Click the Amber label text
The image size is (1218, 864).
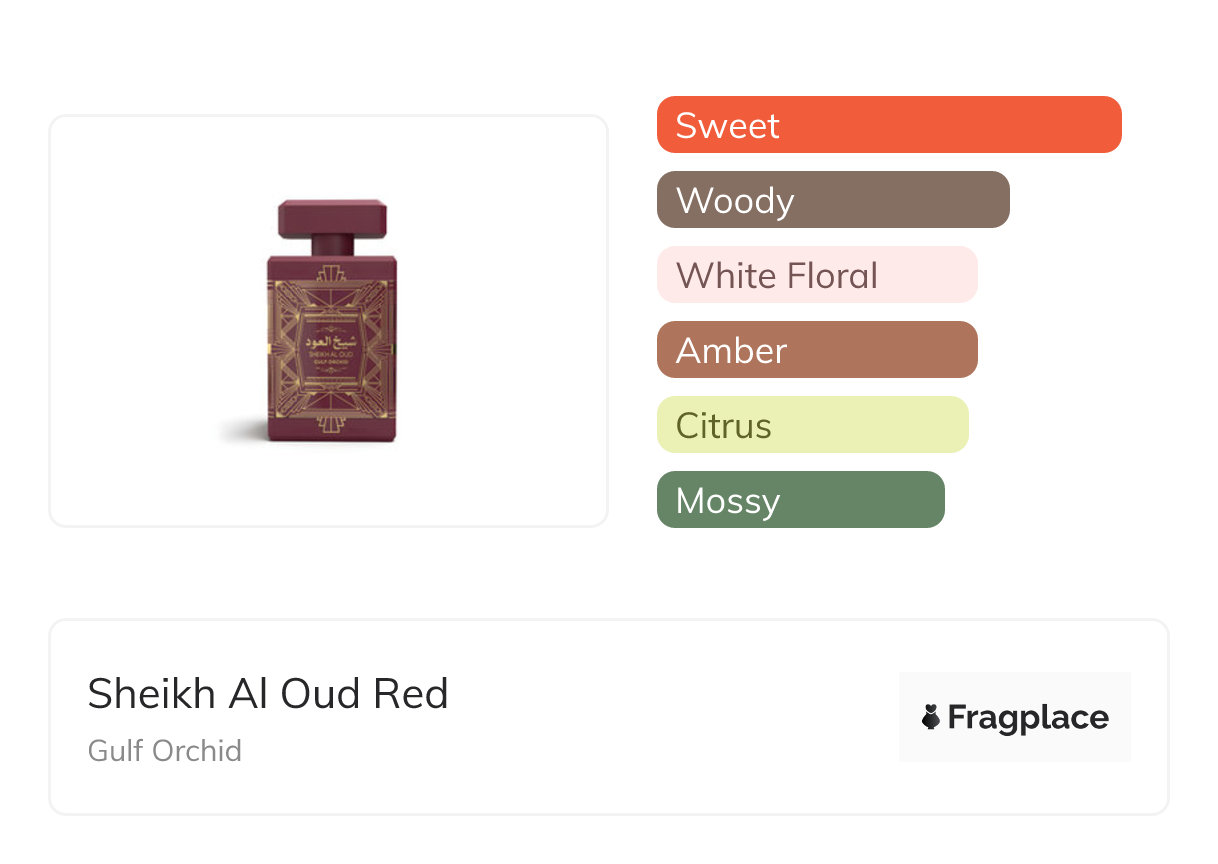tap(731, 351)
